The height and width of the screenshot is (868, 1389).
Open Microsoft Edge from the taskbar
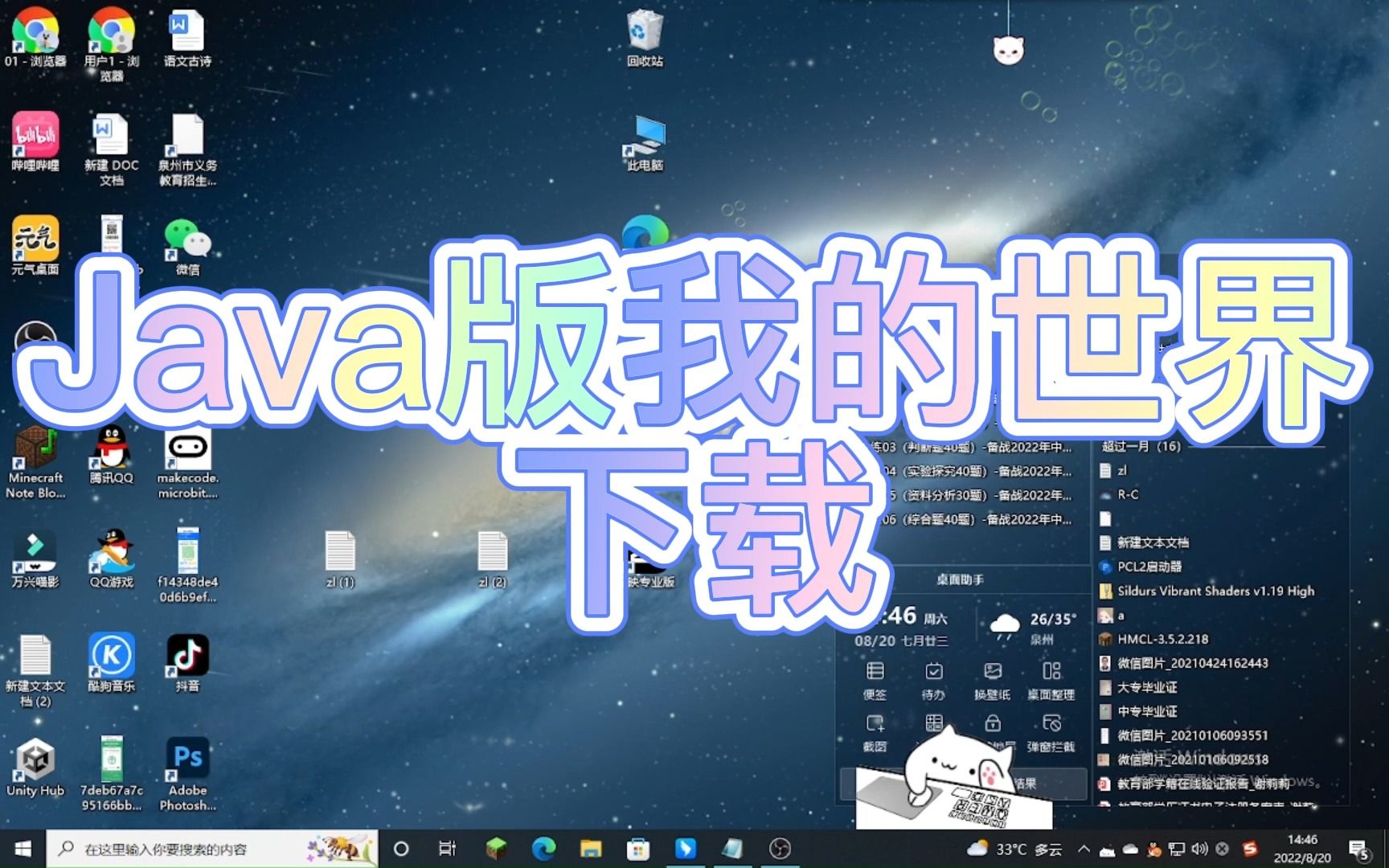(x=543, y=849)
